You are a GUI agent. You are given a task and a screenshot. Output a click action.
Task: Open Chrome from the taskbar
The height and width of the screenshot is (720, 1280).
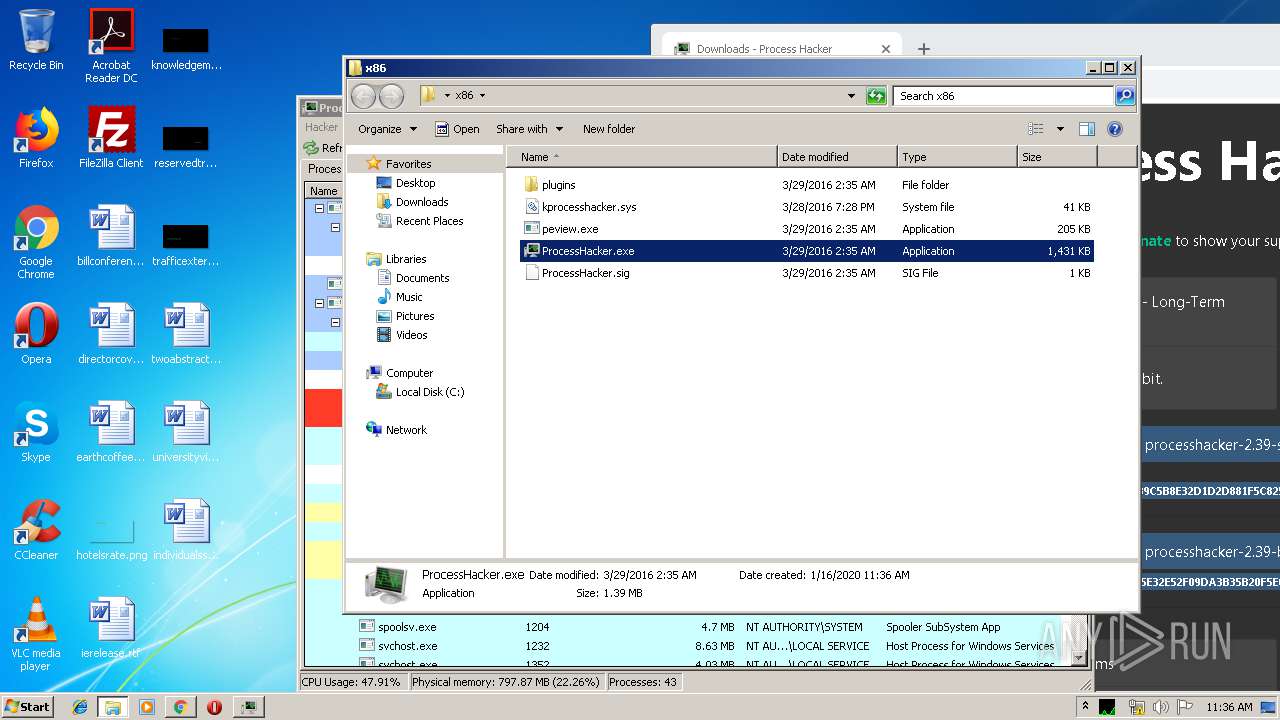[180, 706]
